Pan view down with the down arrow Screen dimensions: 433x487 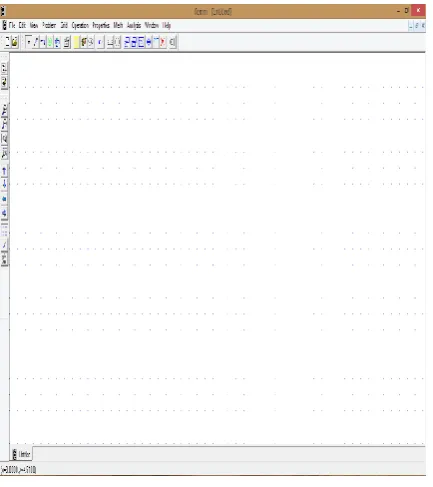(4, 184)
